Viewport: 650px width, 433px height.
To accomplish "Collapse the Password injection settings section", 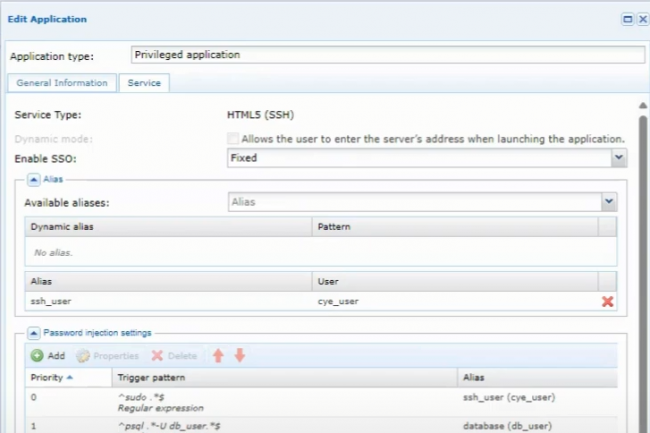I will pyautogui.click(x=33, y=332).
